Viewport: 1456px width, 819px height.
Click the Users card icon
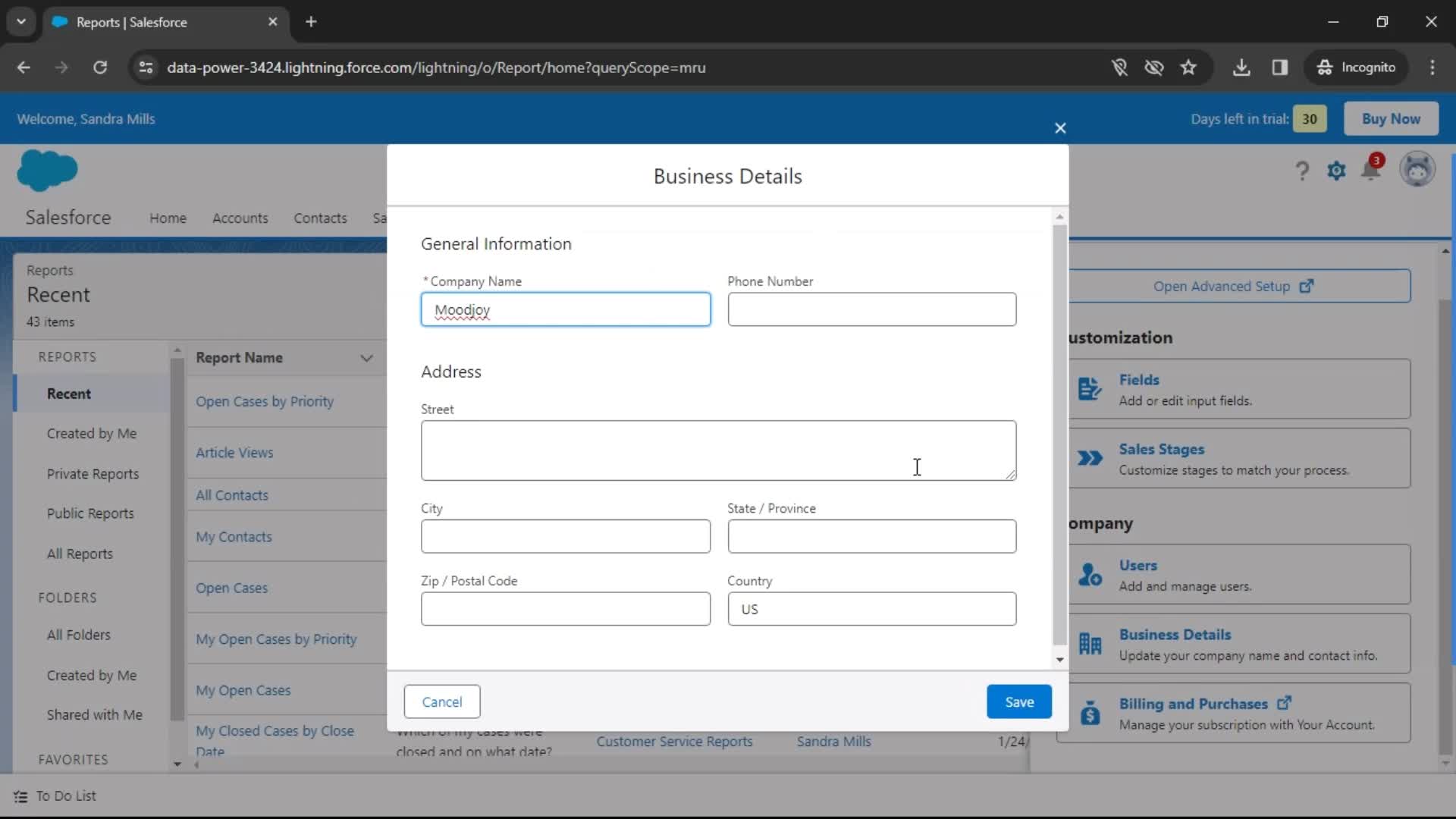(1090, 575)
